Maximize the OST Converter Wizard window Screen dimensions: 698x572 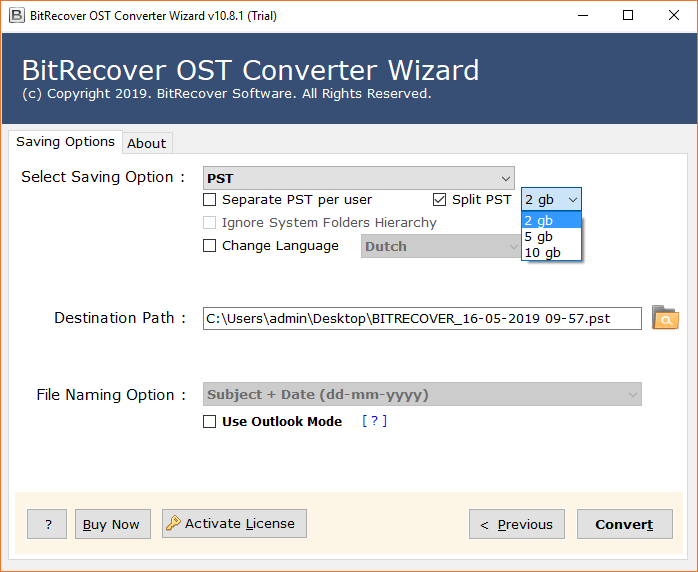(x=627, y=15)
